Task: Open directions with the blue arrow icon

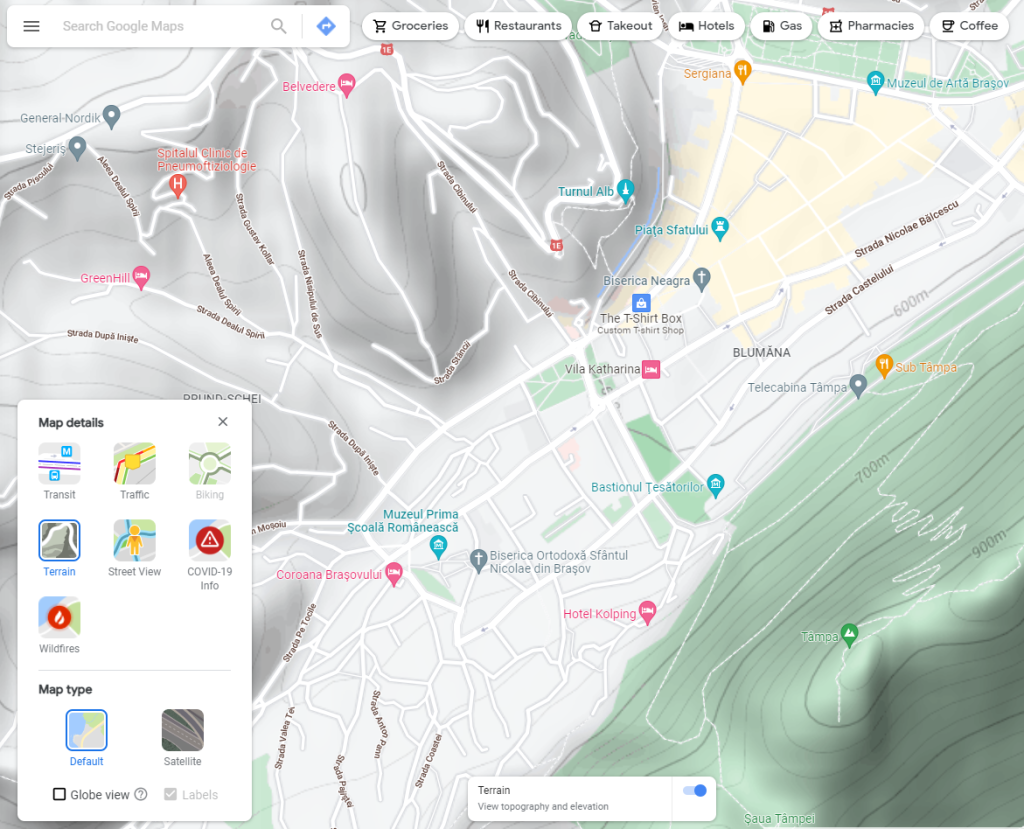Action: [326, 26]
